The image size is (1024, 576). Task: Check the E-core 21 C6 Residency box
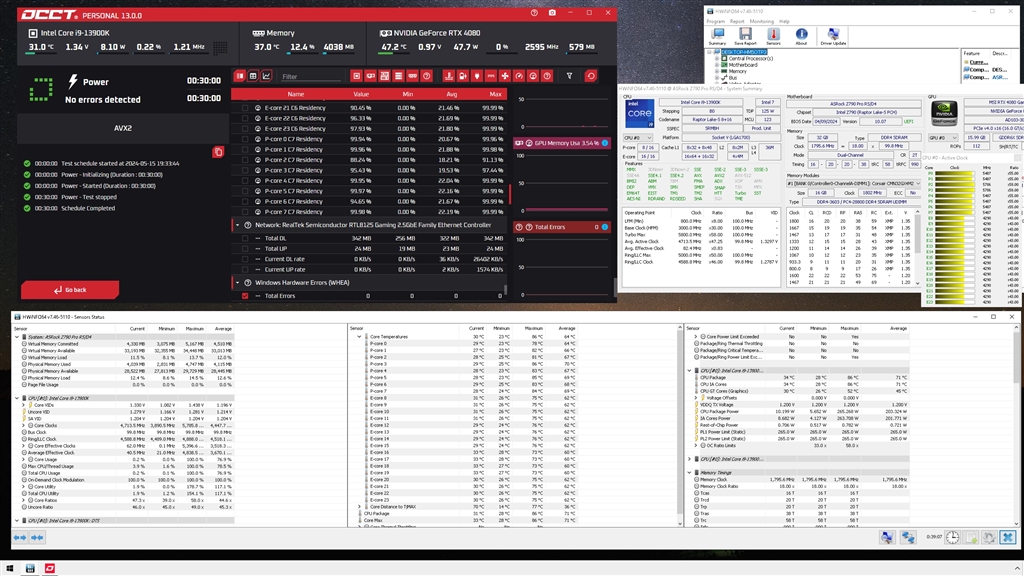pos(246,108)
